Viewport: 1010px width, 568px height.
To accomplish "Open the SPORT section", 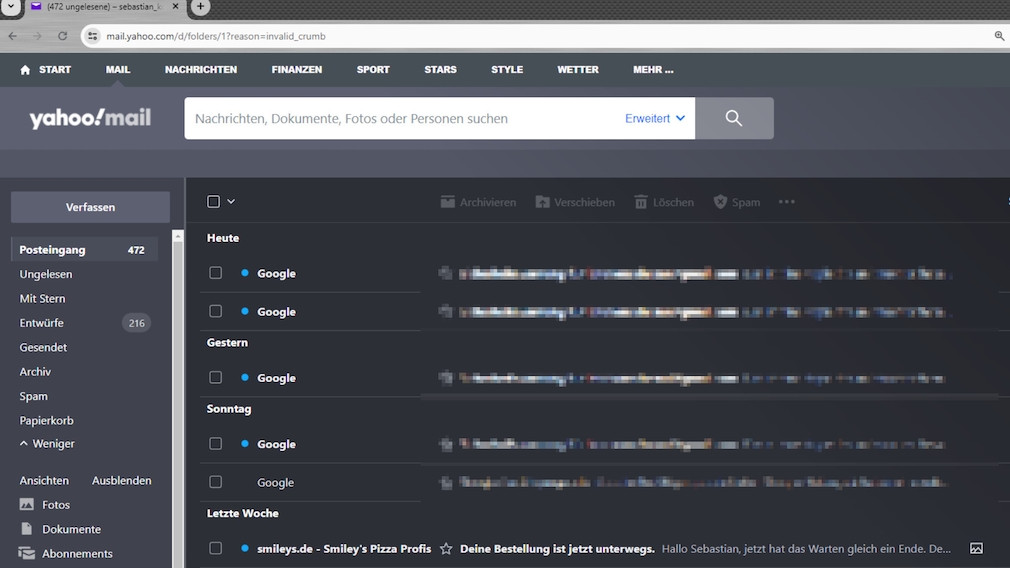I will pos(373,70).
